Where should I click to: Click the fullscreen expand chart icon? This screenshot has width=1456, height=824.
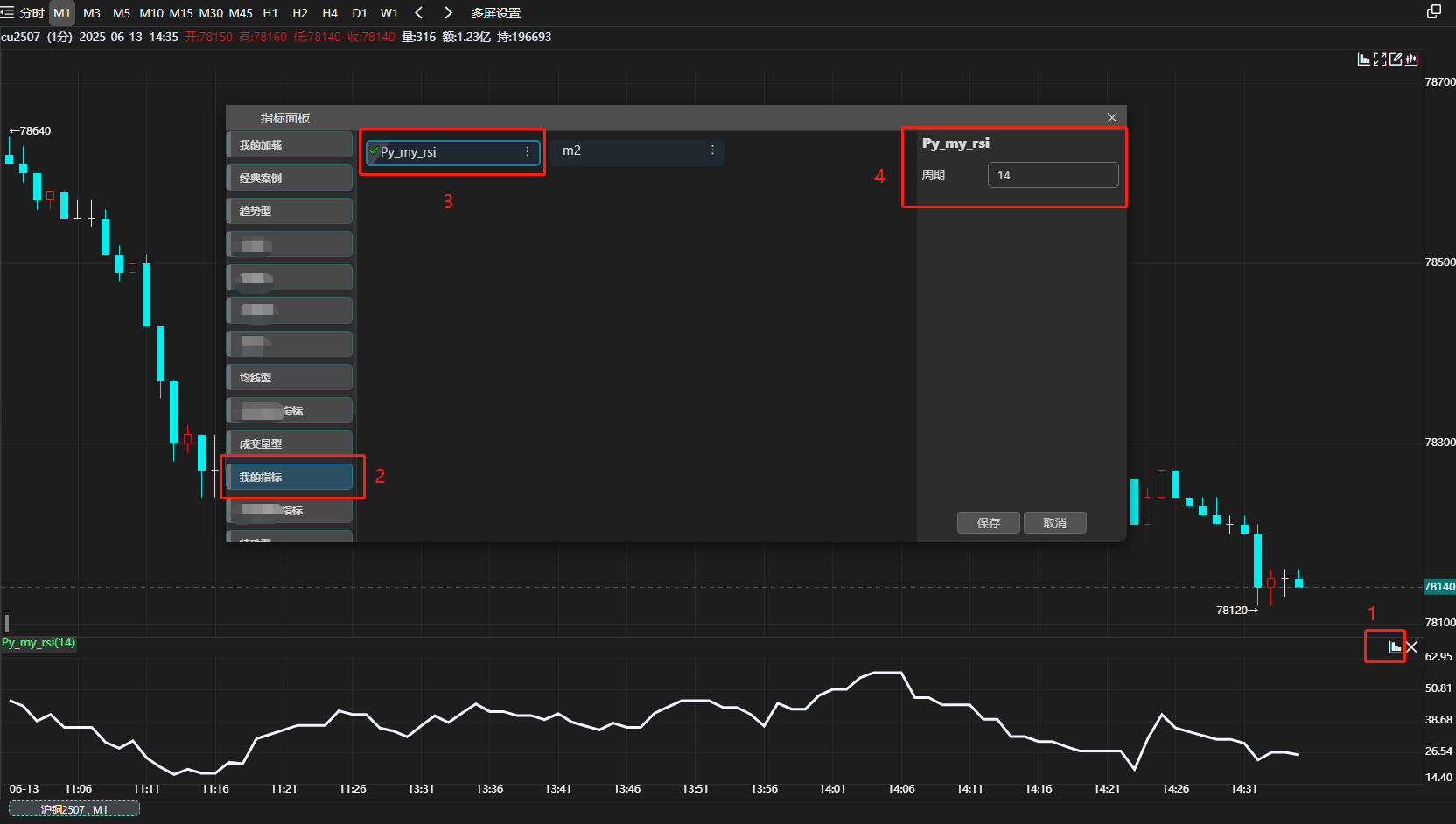click(x=1380, y=59)
